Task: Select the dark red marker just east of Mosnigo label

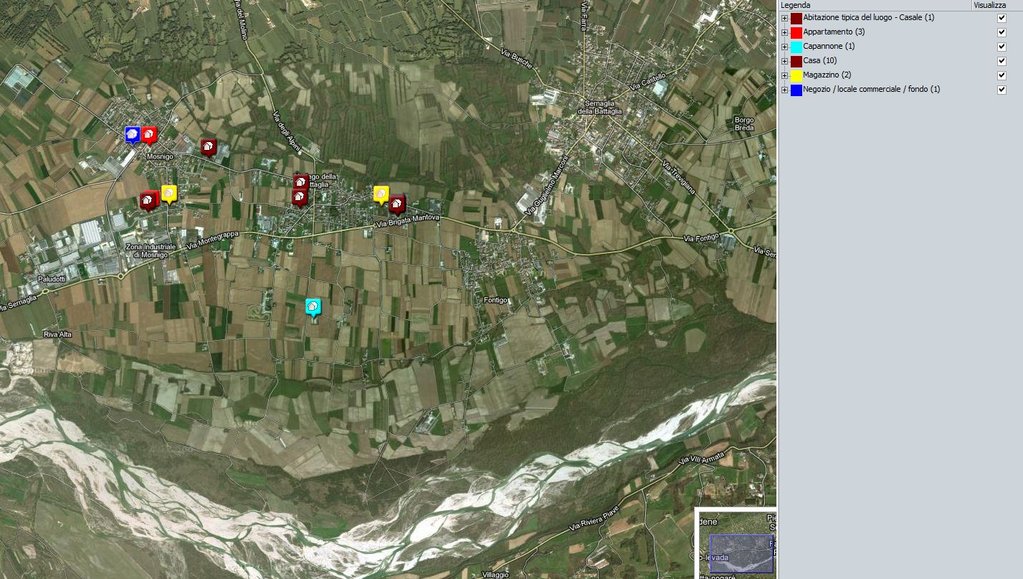Action: coord(208,147)
